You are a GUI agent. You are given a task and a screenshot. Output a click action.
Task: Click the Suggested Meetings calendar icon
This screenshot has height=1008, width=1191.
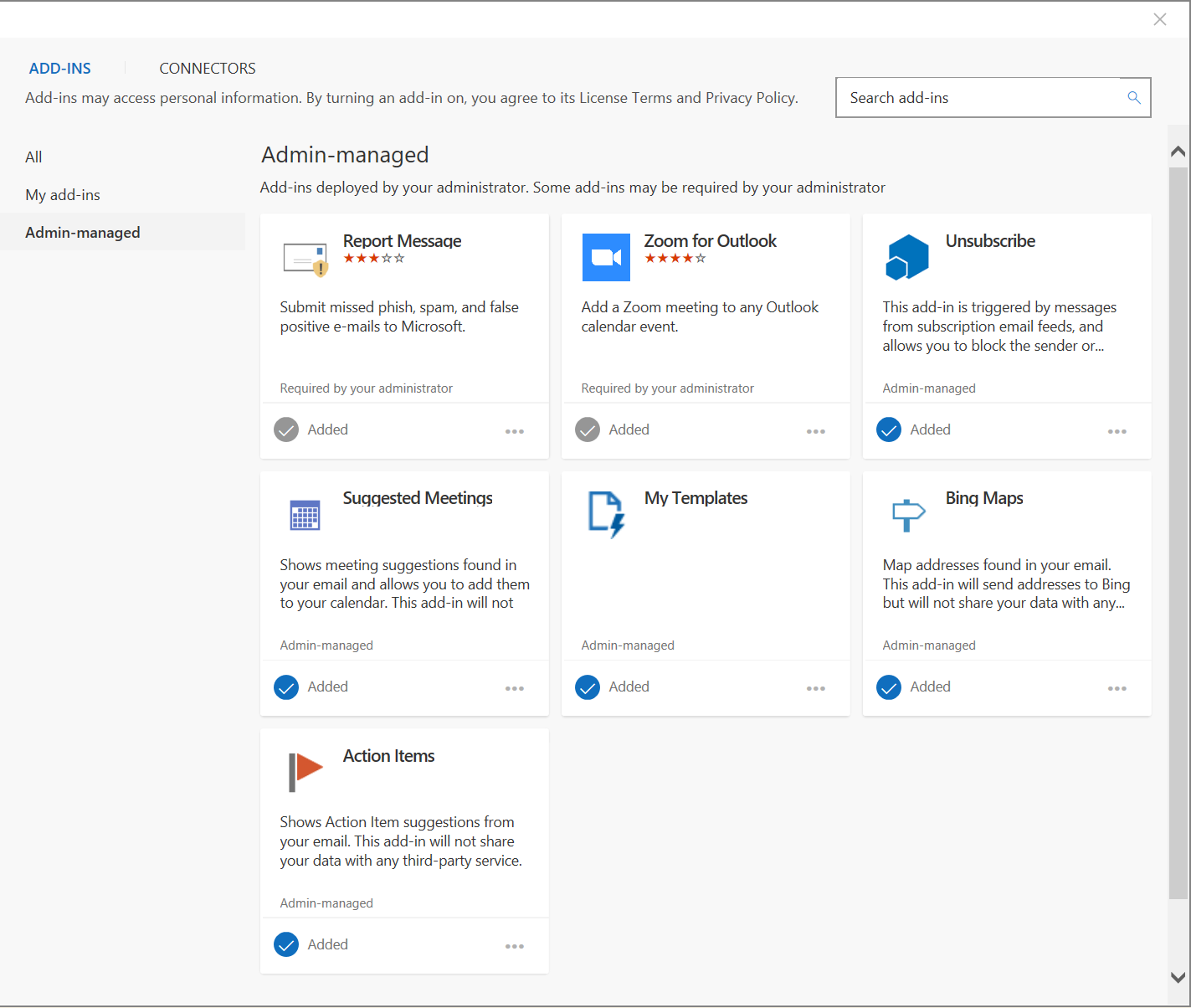[305, 514]
